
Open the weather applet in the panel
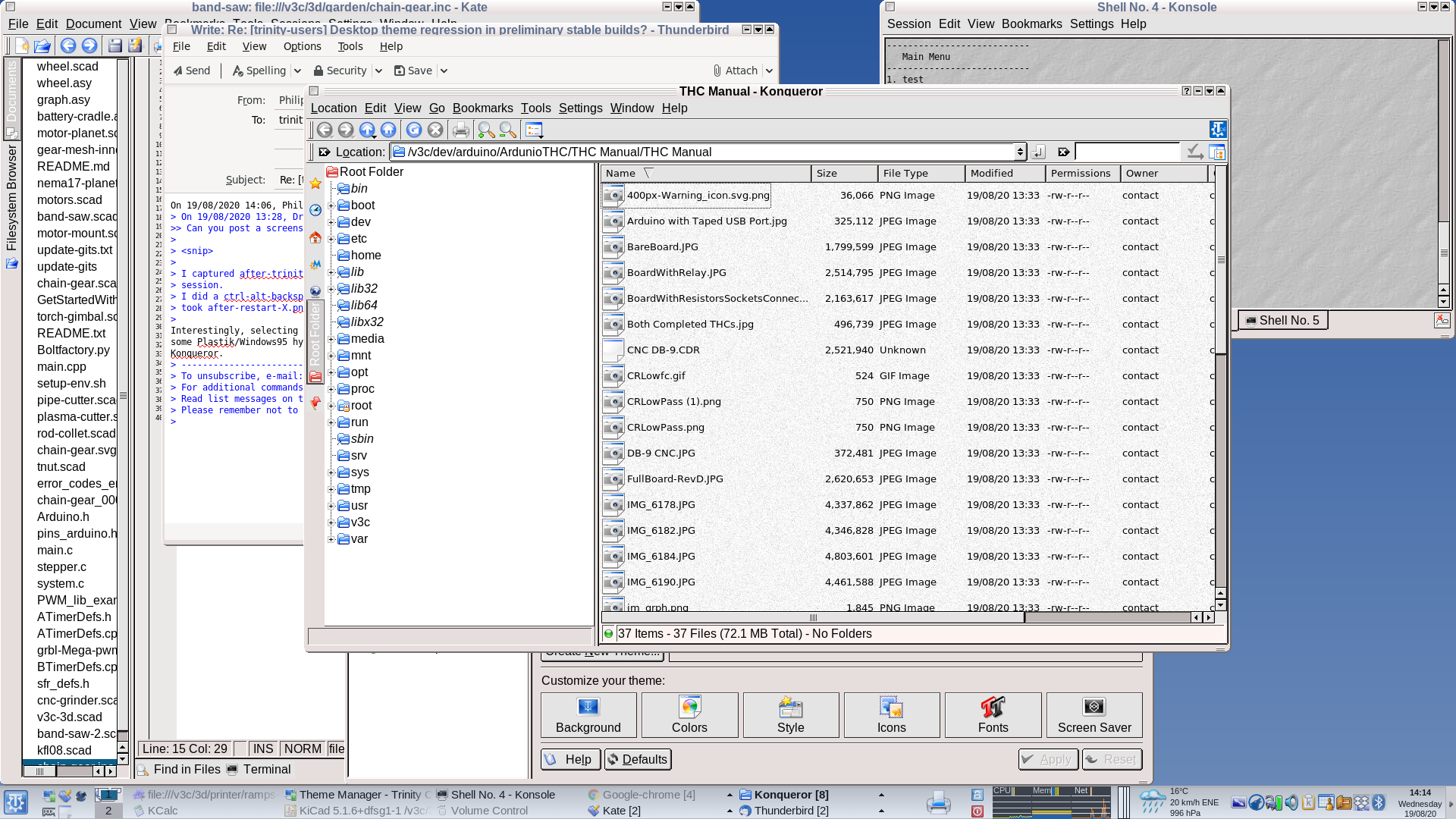coord(1153,802)
